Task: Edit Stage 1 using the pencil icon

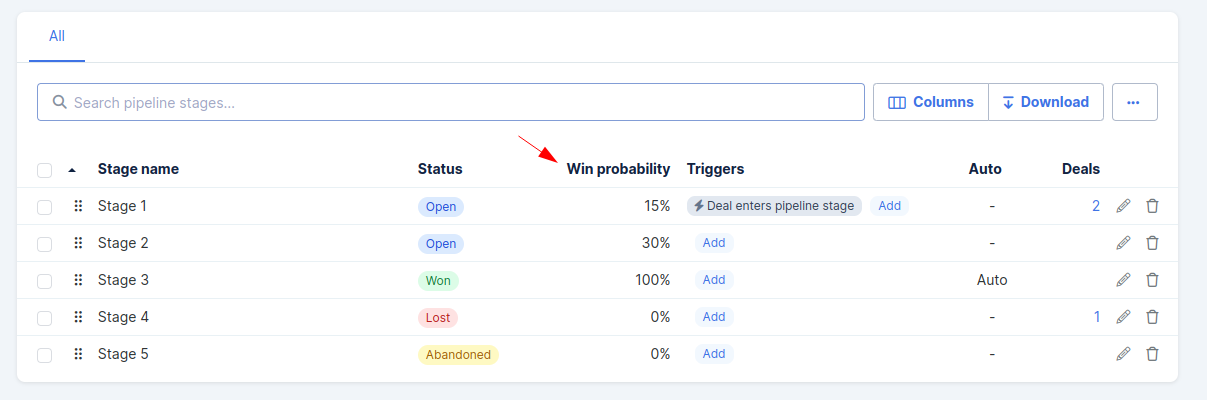Action: pos(1123,206)
